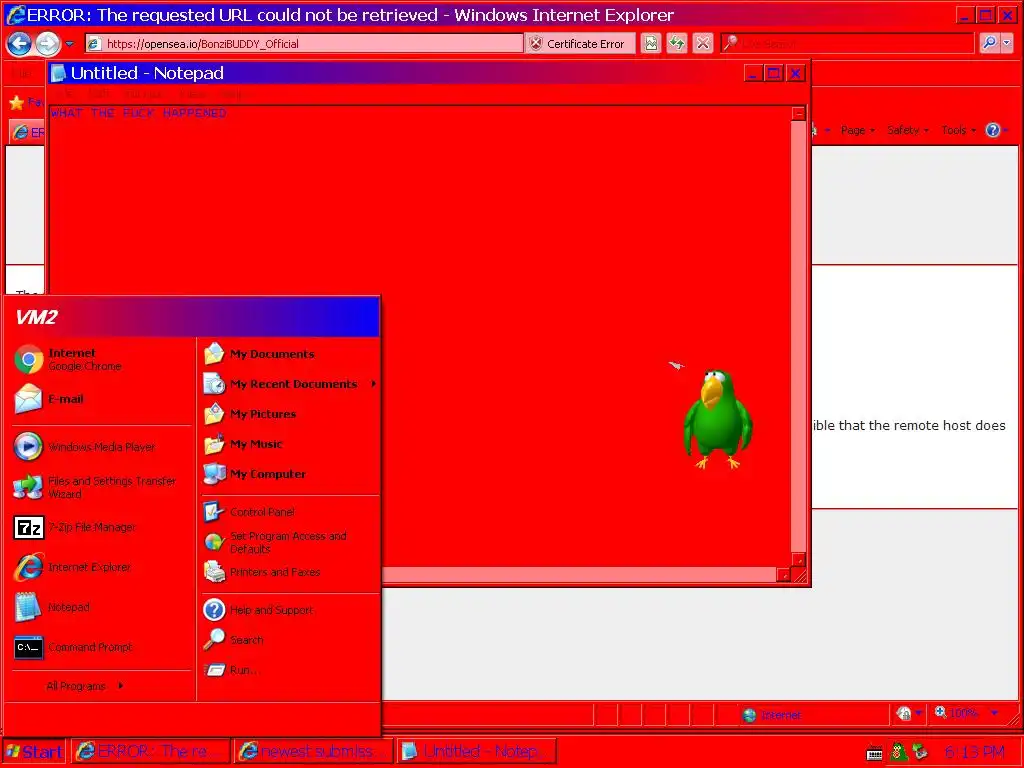Viewport: 1024px width, 768px height.
Task: Click the Live Search magnifier button
Action: coord(989,44)
